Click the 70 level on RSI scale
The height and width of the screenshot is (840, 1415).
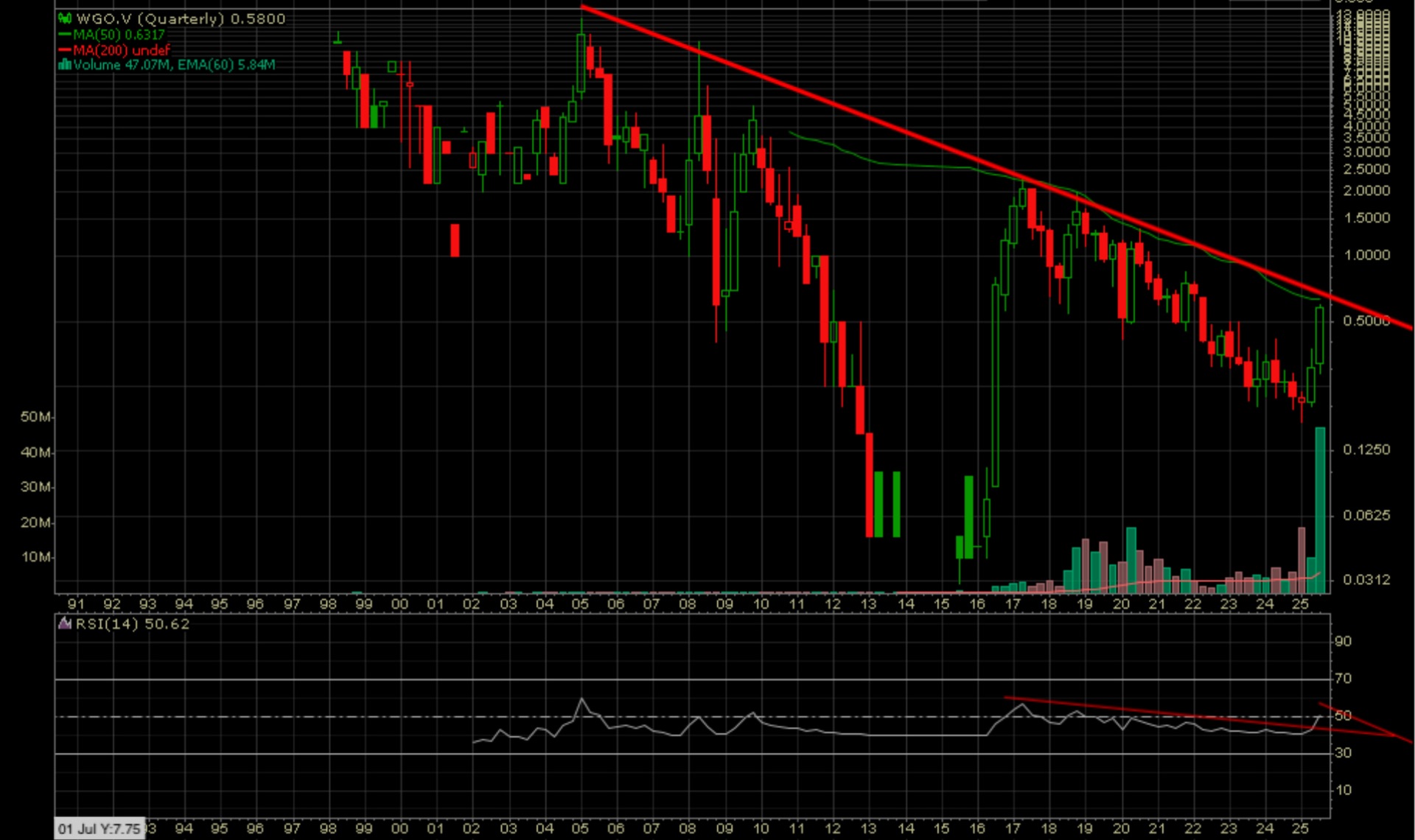click(x=1343, y=678)
